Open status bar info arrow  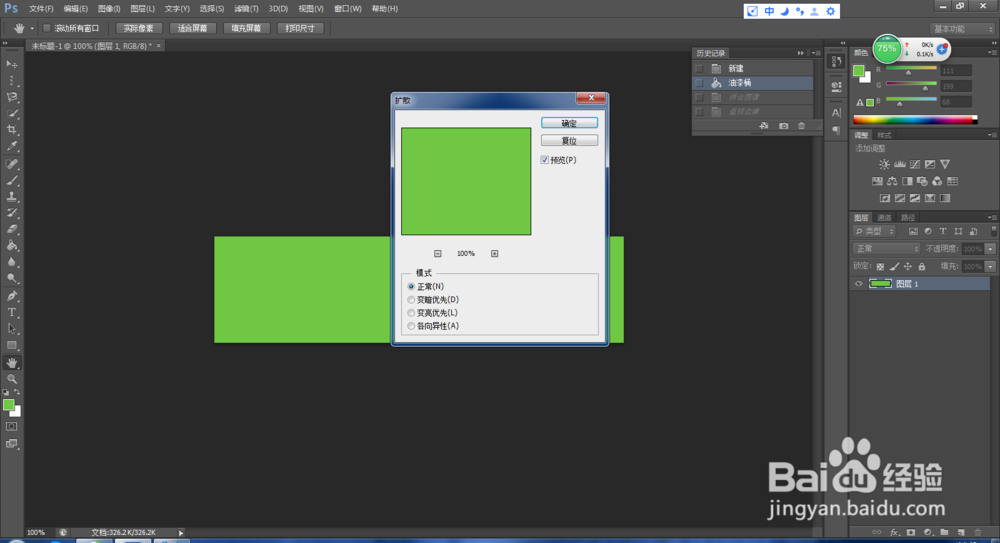(x=181, y=533)
